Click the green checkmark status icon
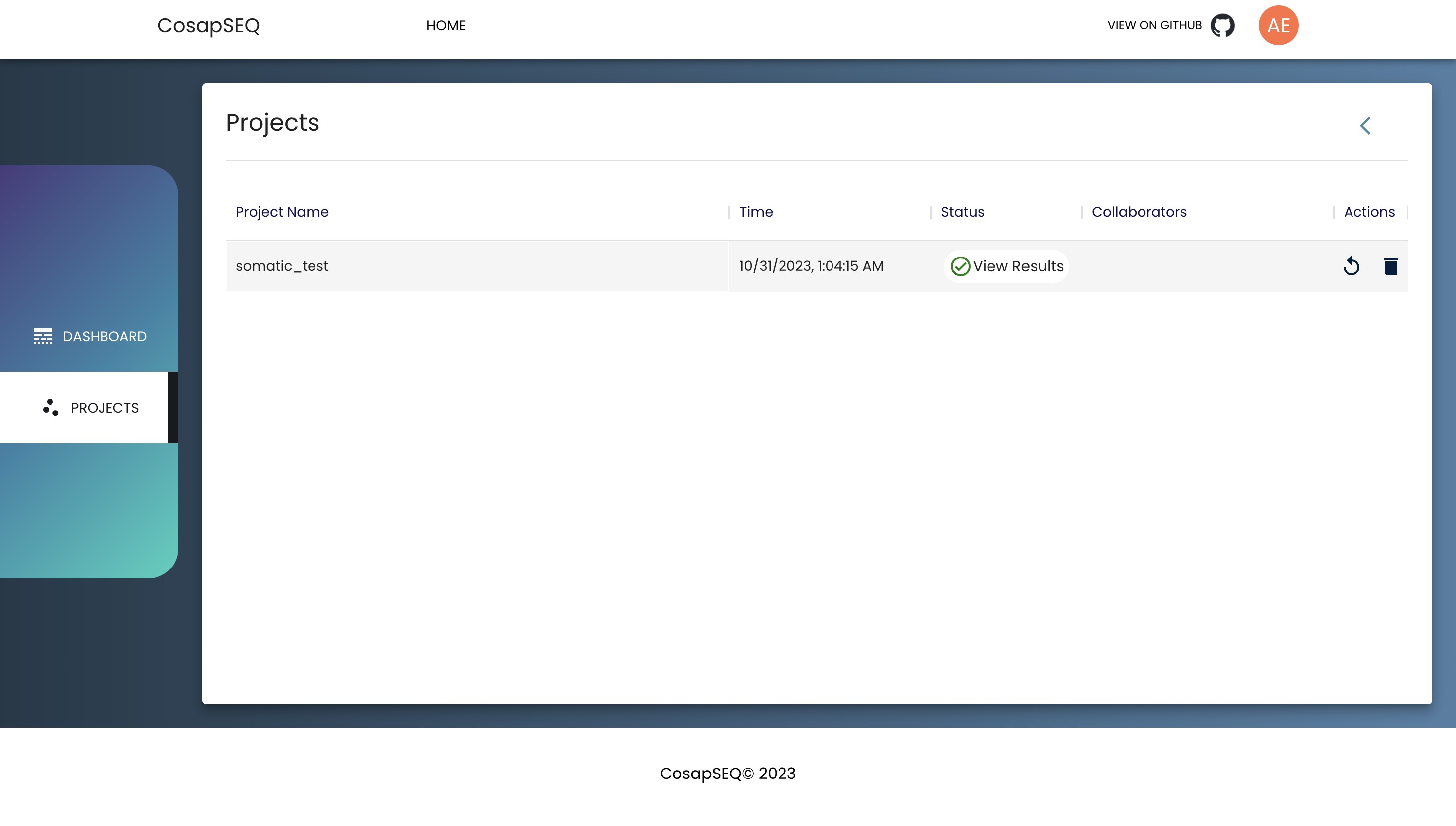Screen dimensions: 1456x826 [x=960, y=266]
